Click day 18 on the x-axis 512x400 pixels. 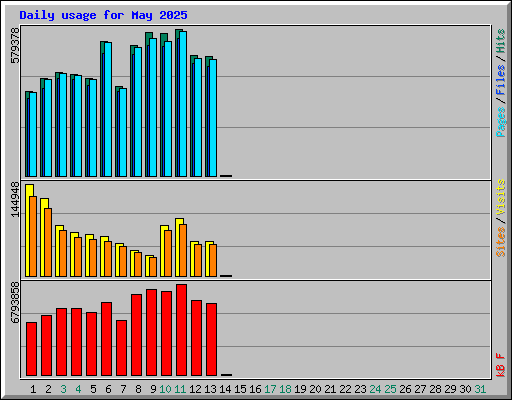pos(285,389)
